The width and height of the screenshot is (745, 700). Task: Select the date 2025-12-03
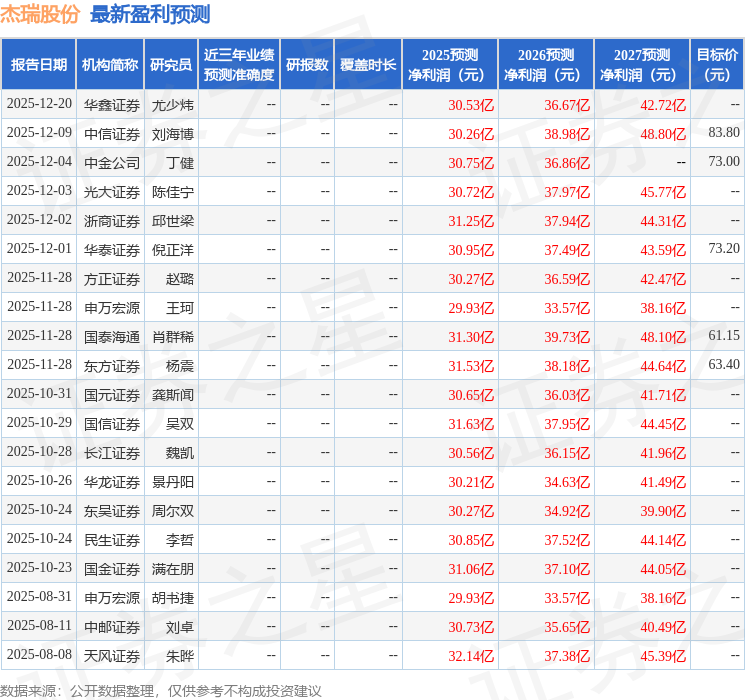pyautogui.click(x=39, y=191)
